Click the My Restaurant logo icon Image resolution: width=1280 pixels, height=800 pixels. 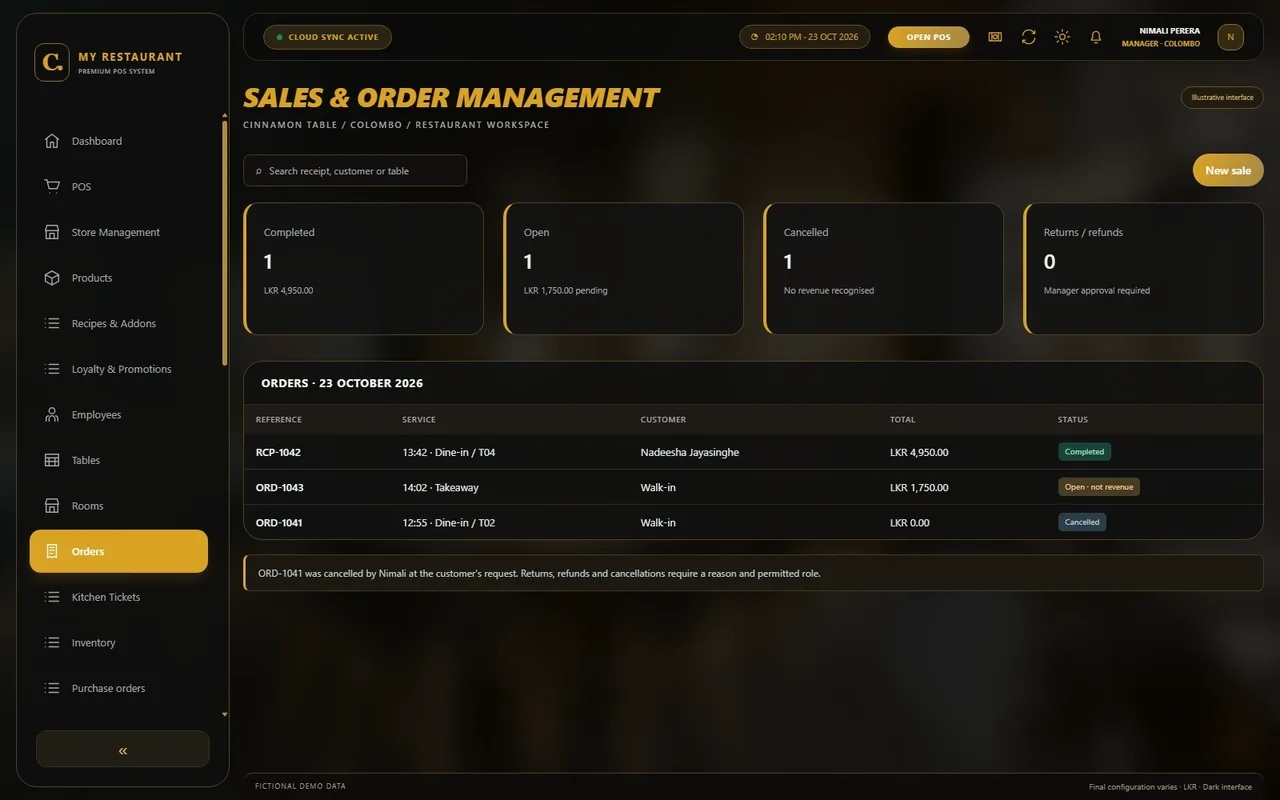pyautogui.click(x=52, y=62)
